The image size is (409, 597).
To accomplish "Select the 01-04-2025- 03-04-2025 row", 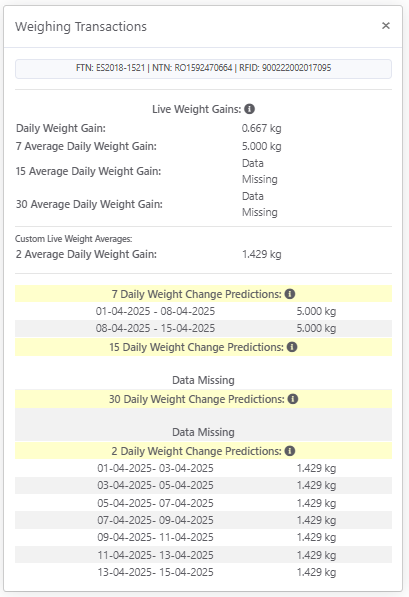I will click(x=203, y=468).
